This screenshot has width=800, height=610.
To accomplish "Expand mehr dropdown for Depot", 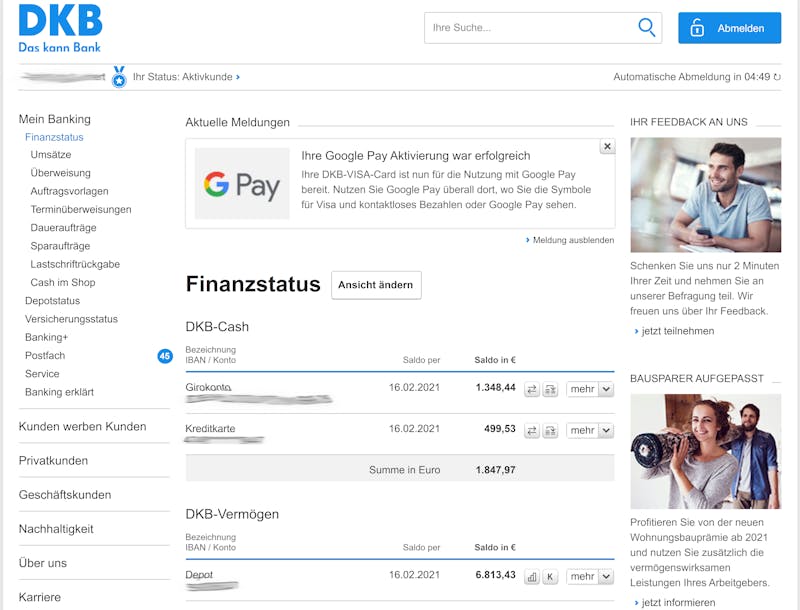I will point(590,576).
